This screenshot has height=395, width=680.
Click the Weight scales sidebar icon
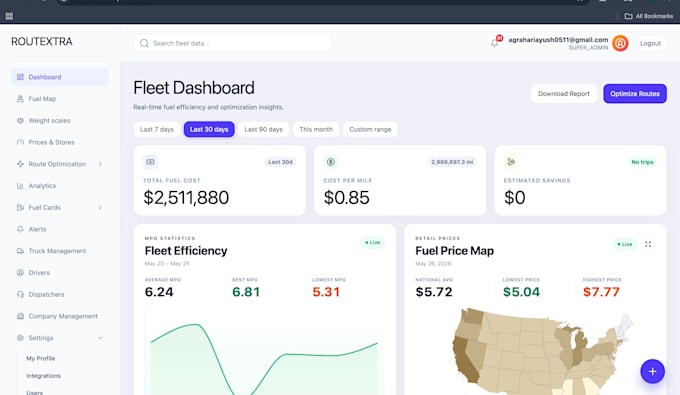20,121
